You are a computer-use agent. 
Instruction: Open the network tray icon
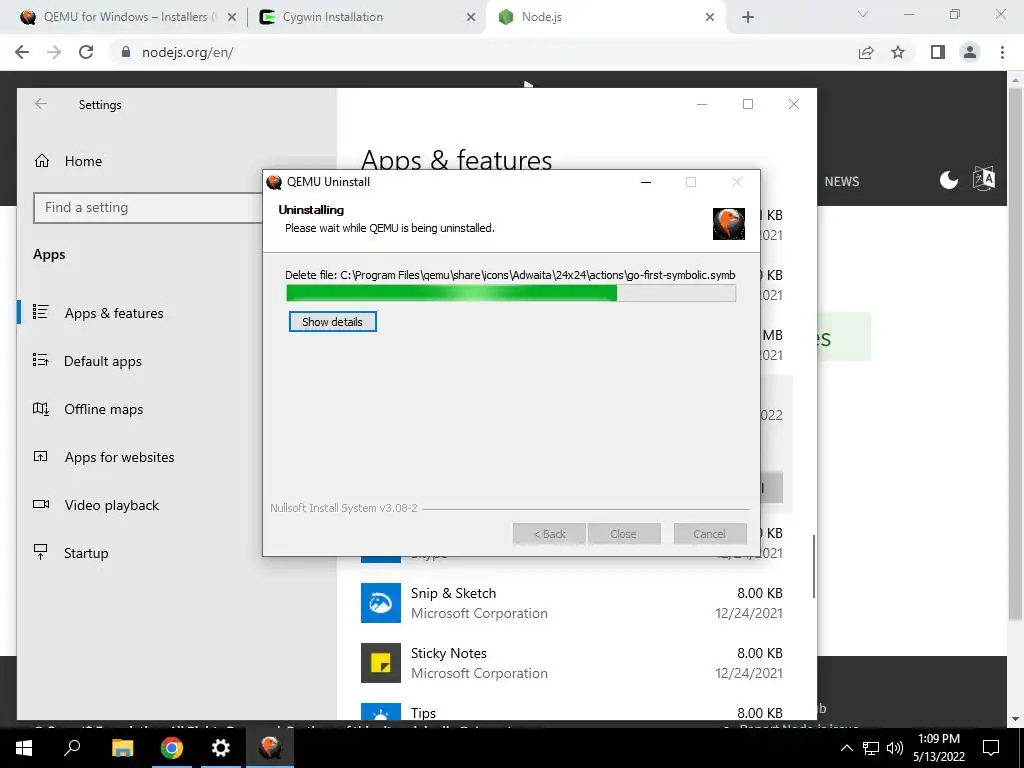pos(871,748)
